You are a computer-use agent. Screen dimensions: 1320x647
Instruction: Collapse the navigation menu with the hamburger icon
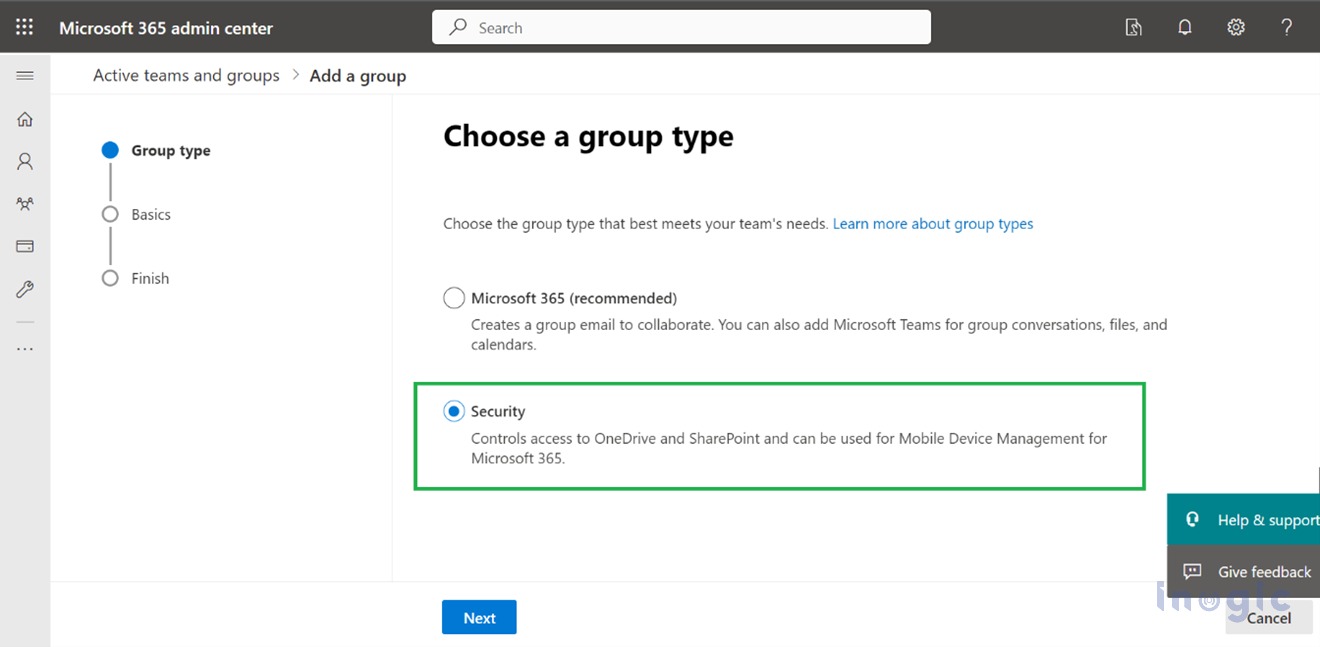pyautogui.click(x=25, y=74)
